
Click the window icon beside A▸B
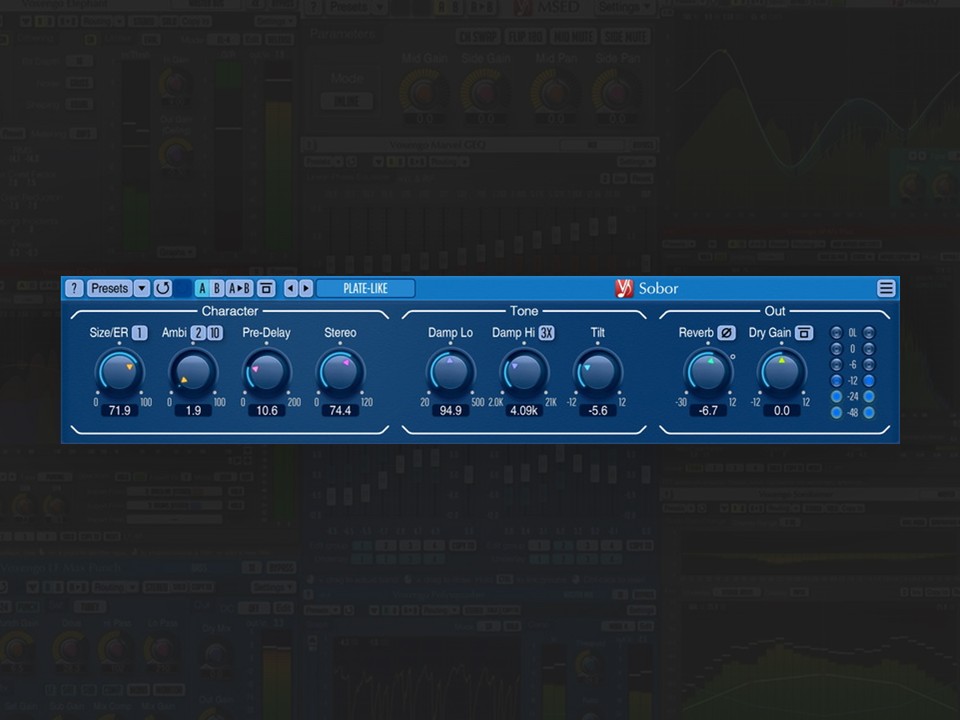(266, 288)
